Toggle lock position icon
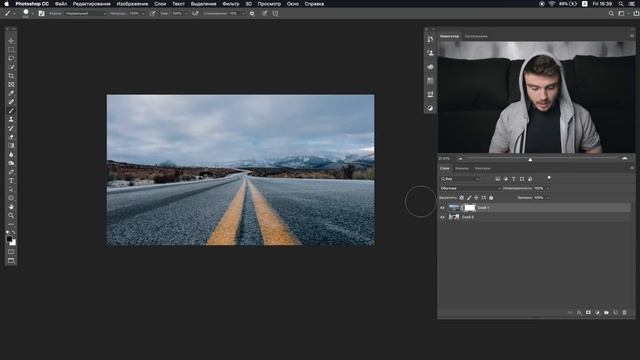The height and width of the screenshot is (360, 640). click(476, 198)
